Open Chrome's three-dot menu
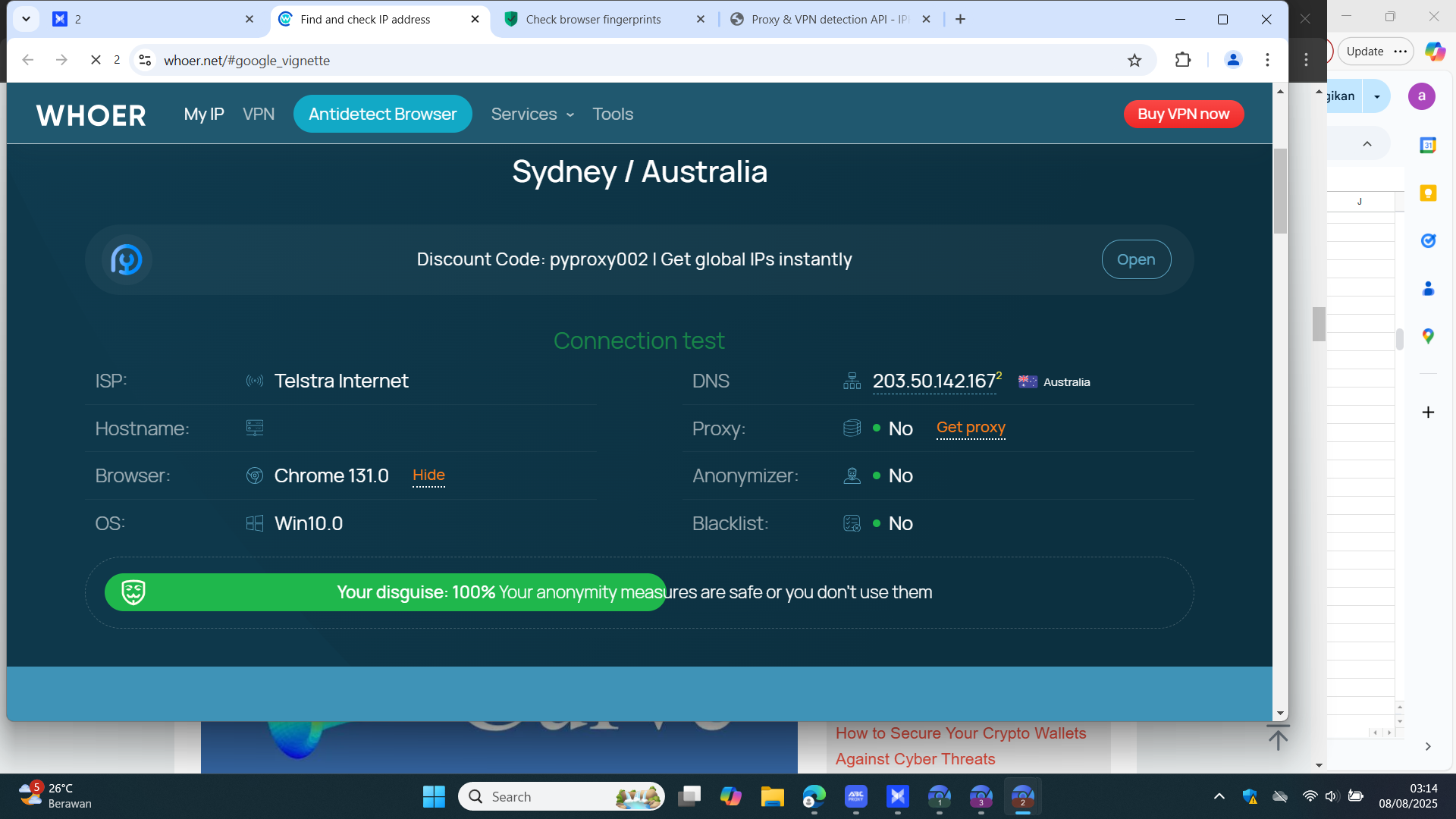 click(x=1267, y=60)
